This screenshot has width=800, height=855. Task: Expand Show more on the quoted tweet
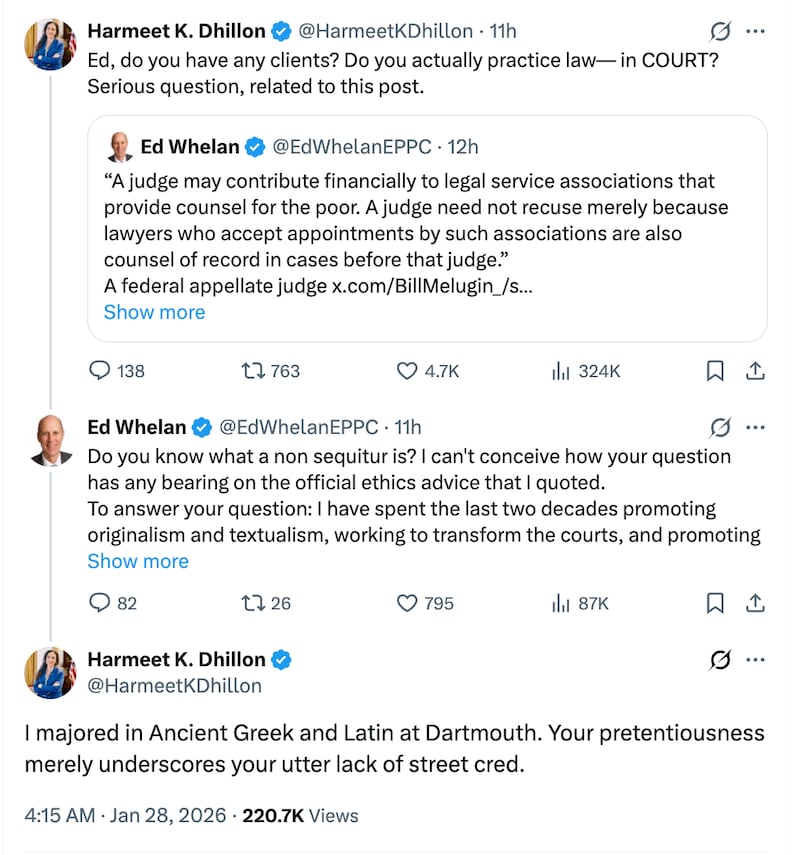coord(154,313)
